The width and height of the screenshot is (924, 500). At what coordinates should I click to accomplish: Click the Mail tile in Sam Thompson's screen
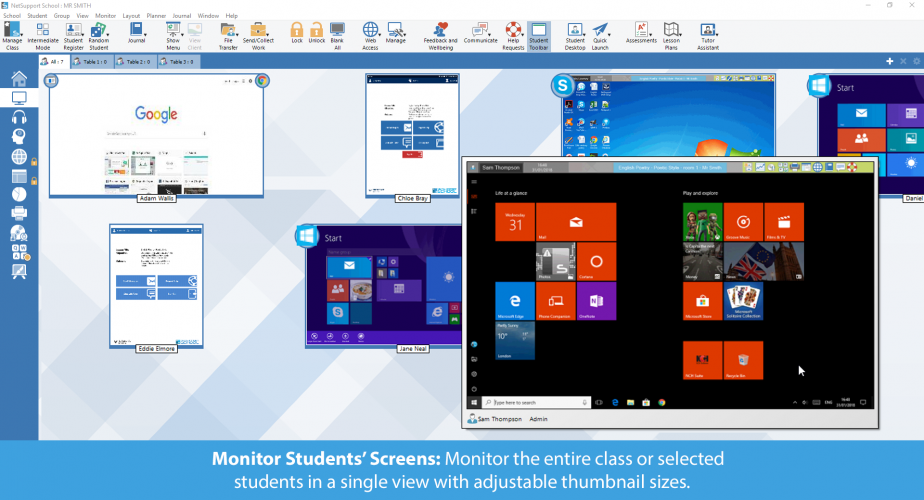point(576,222)
